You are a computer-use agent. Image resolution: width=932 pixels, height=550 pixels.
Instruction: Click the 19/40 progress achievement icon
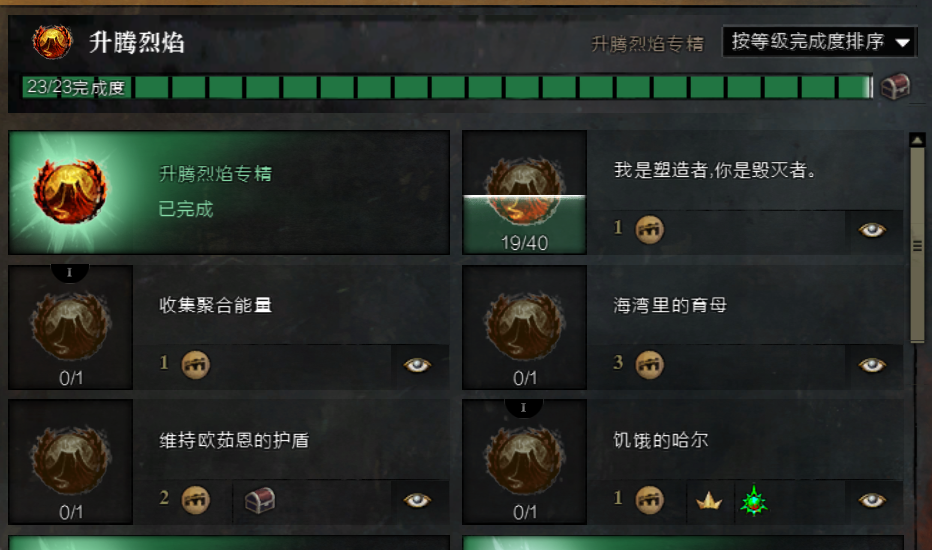point(524,192)
